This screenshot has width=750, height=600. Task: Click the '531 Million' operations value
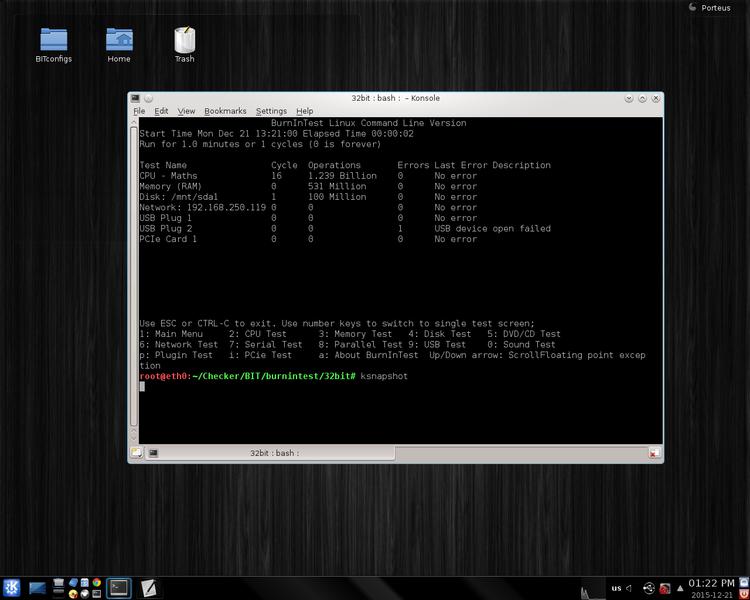point(337,187)
